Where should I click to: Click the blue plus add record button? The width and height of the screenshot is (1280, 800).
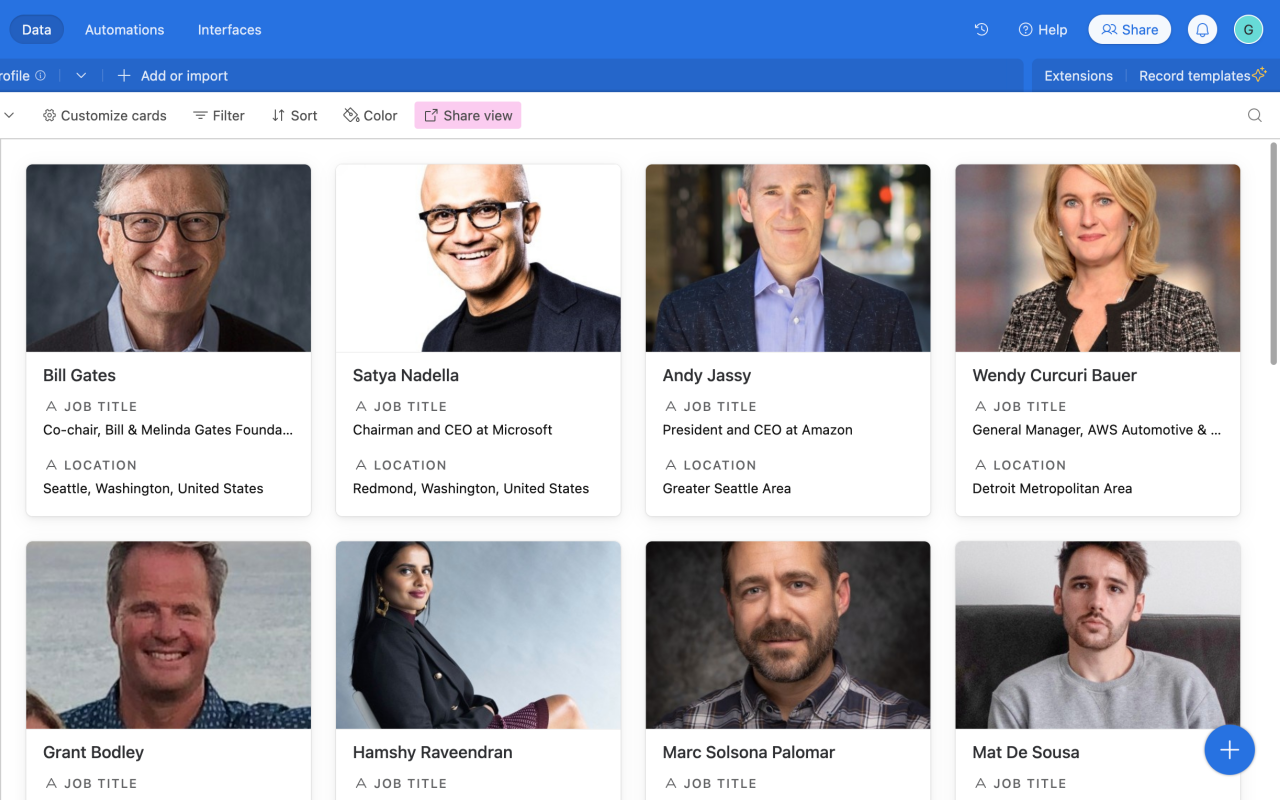coord(1229,750)
